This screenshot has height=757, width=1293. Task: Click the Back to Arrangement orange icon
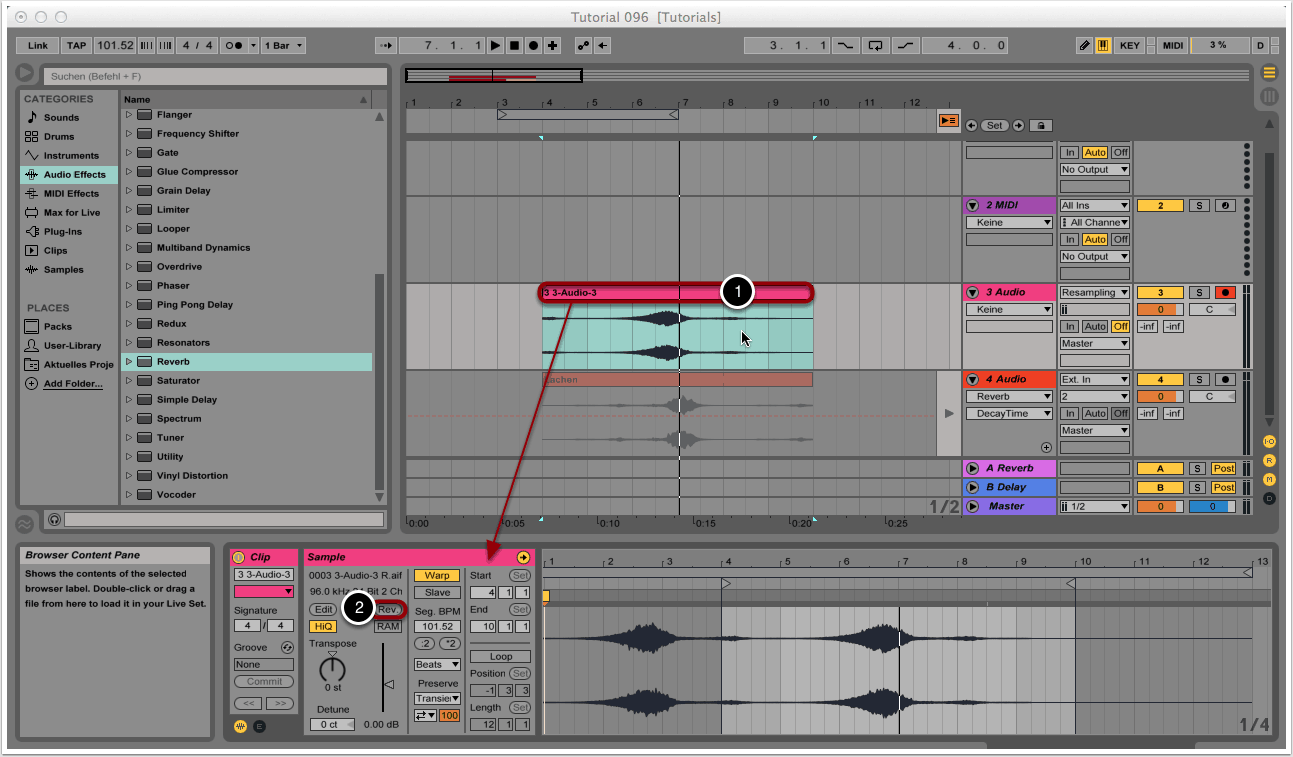point(948,121)
